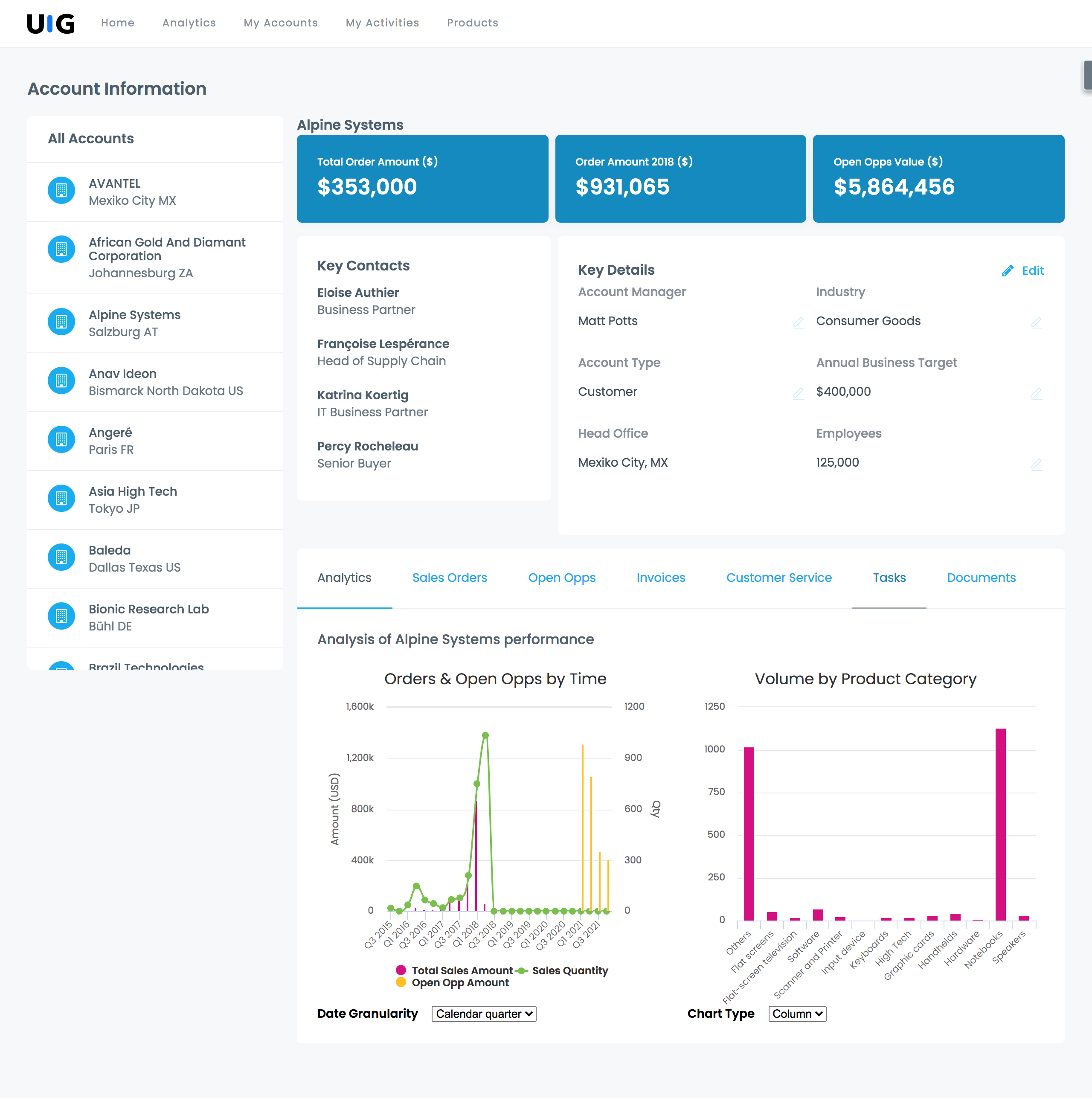Switch to the Open Opps tab

[562, 578]
